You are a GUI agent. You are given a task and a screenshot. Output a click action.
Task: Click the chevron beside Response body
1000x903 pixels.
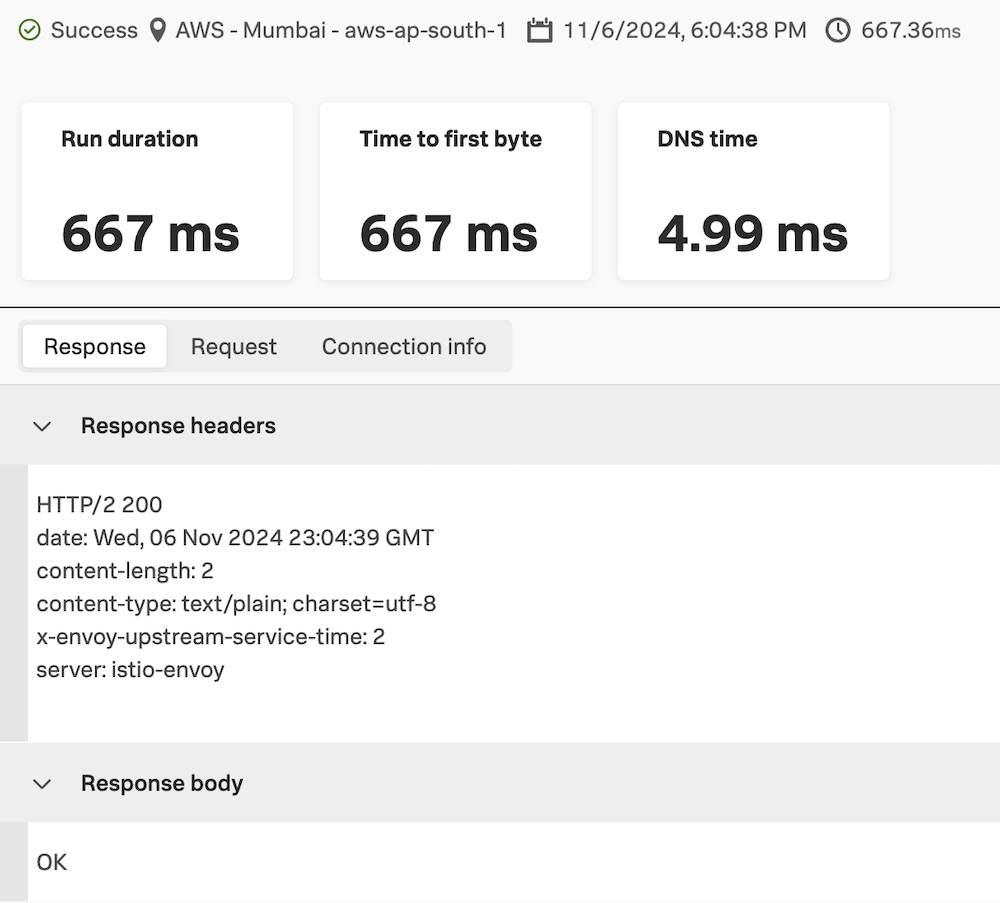click(42, 784)
